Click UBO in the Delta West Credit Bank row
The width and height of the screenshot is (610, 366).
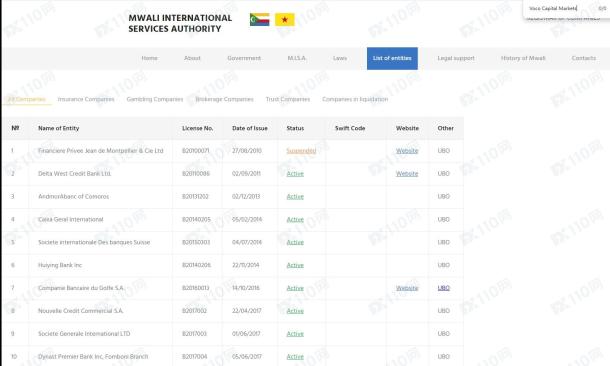click(443, 173)
